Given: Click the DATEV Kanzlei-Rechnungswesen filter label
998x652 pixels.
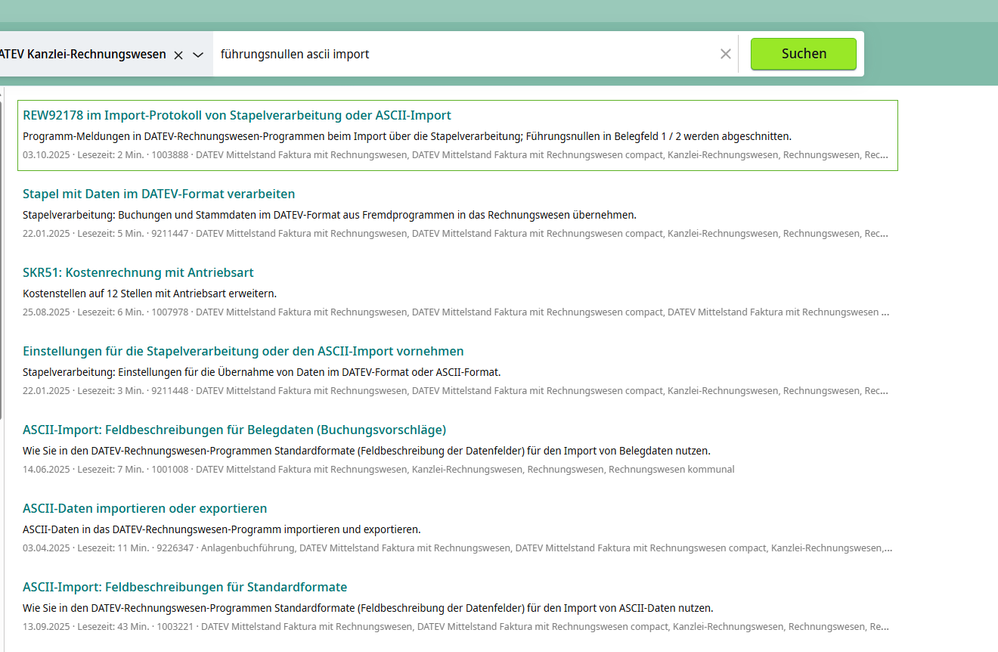Looking at the screenshot, I should point(83,54).
